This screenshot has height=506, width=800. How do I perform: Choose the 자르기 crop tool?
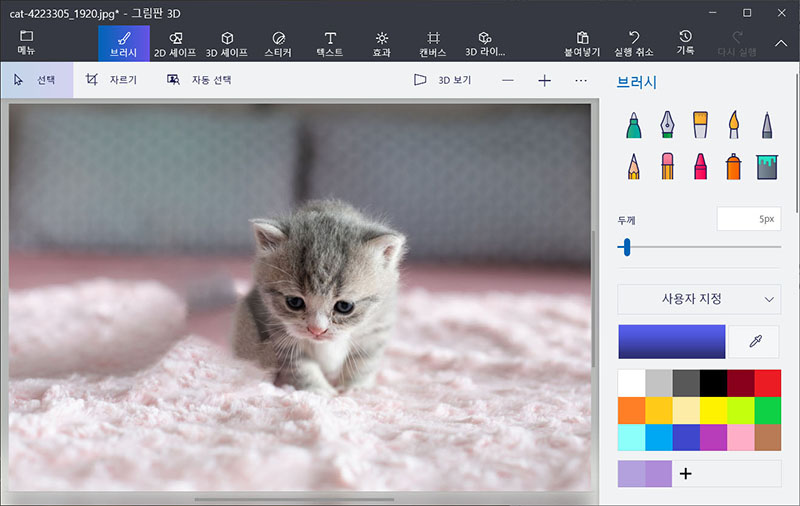111,80
